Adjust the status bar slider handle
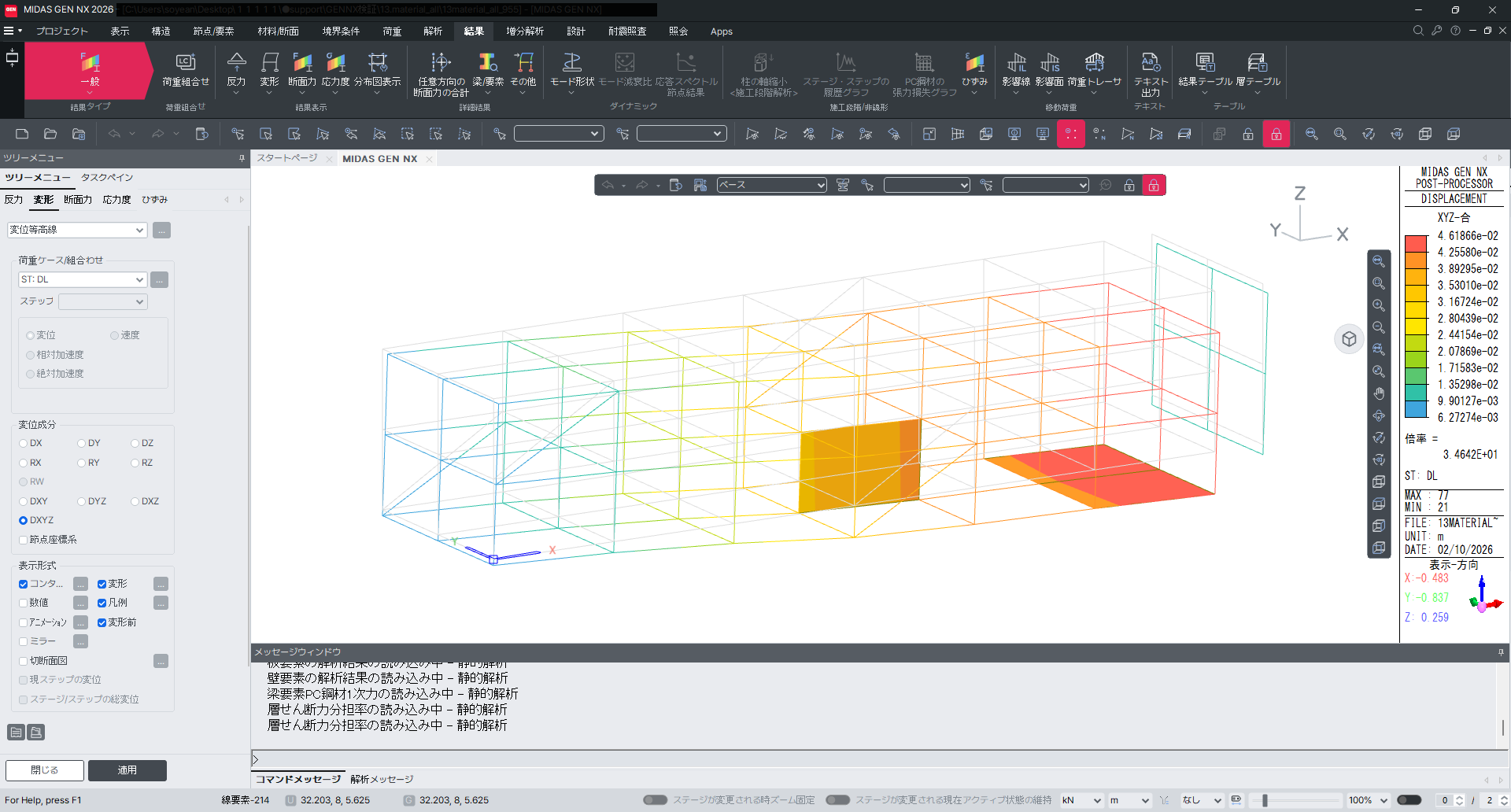 (1265, 800)
